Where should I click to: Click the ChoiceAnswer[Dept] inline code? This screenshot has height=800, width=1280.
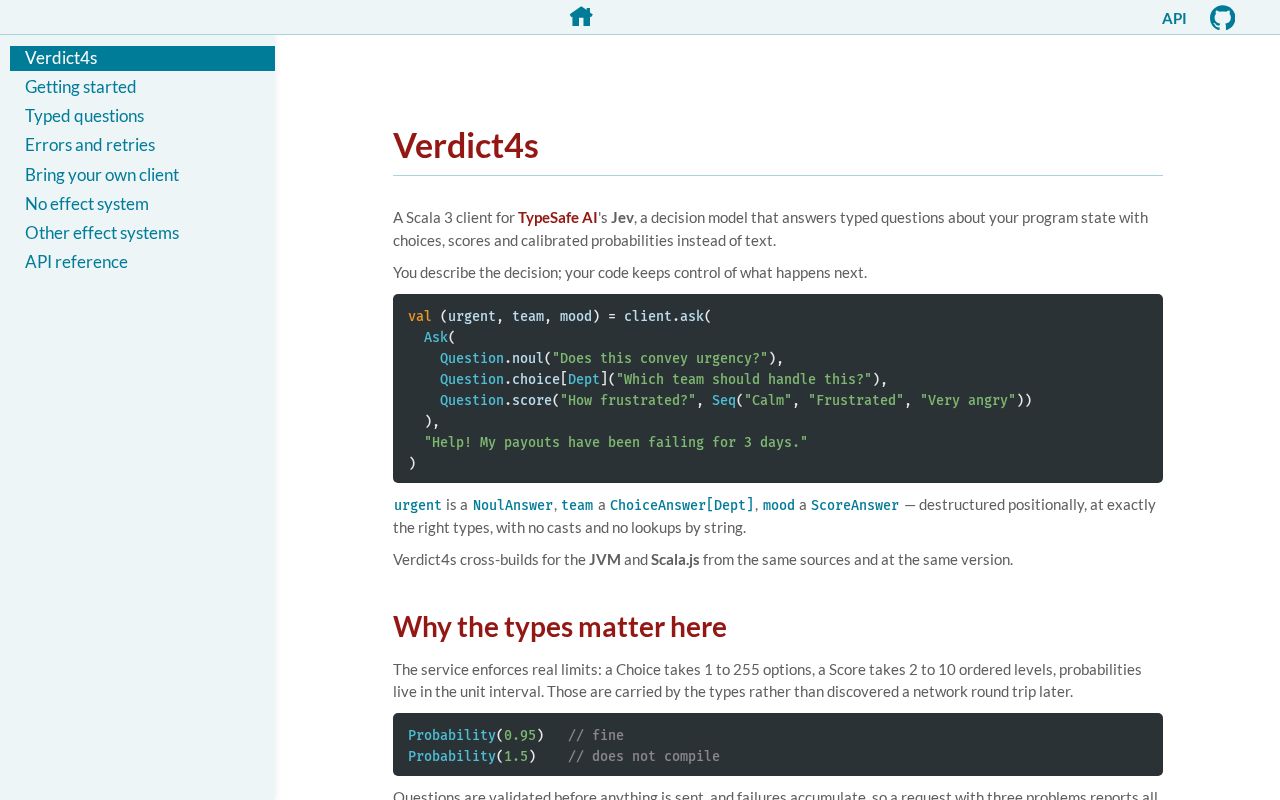tap(682, 505)
